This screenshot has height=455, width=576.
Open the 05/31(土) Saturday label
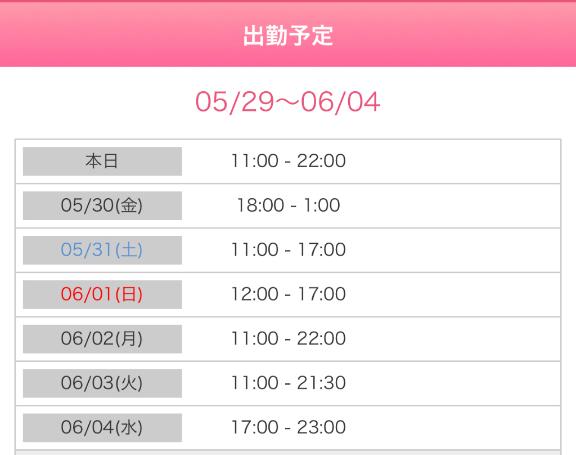tap(102, 250)
